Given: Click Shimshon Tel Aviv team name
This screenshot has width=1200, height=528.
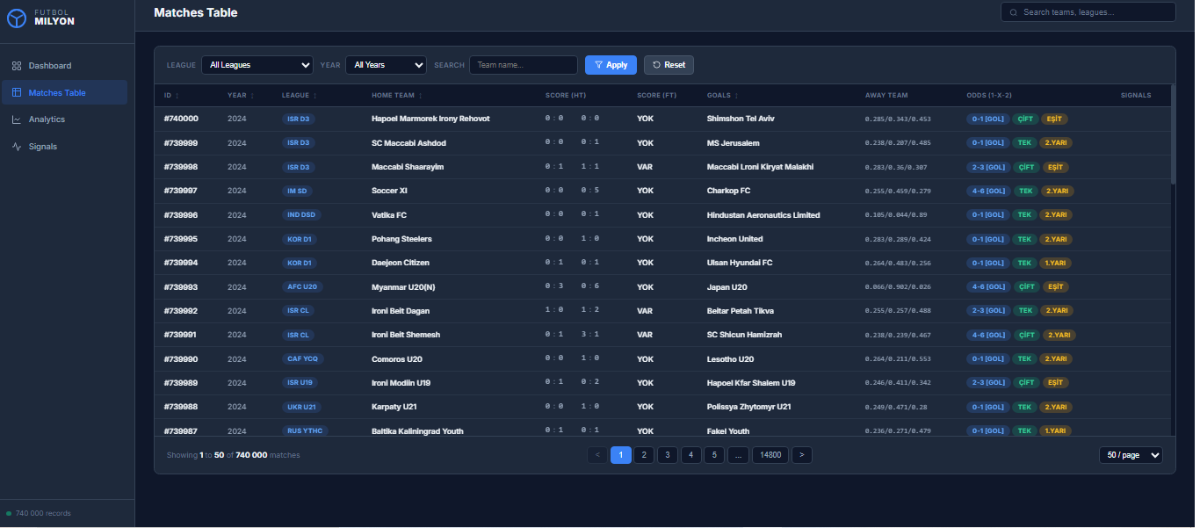Looking at the screenshot, I should coord(740,119).
